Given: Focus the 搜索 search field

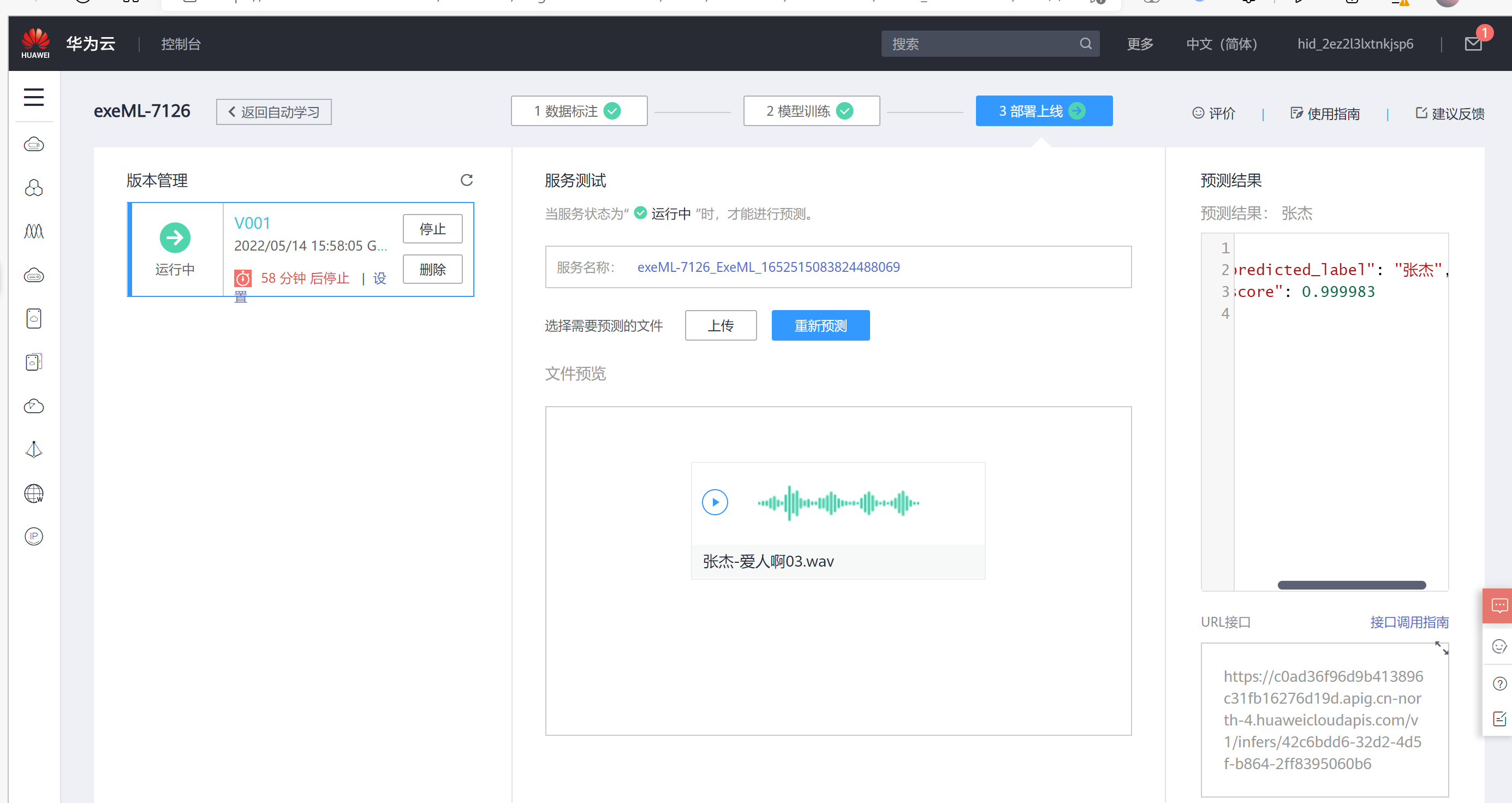Looking at the screenshot, I should click(990, 44).
